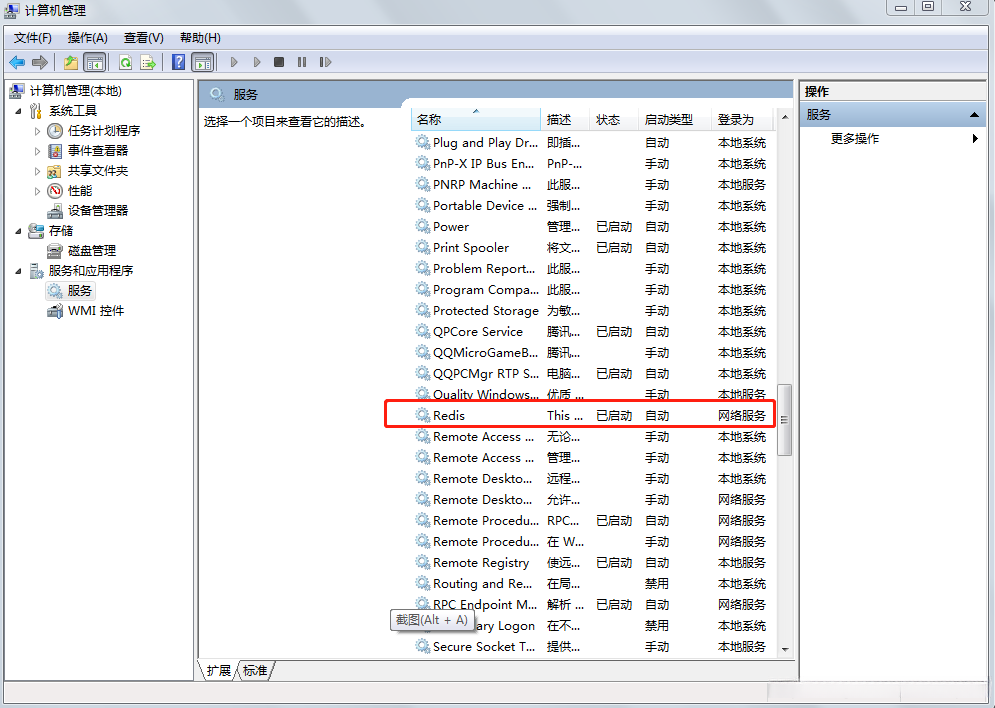
Task: Sort by the 名称 column header
Action: click(476, 119)
